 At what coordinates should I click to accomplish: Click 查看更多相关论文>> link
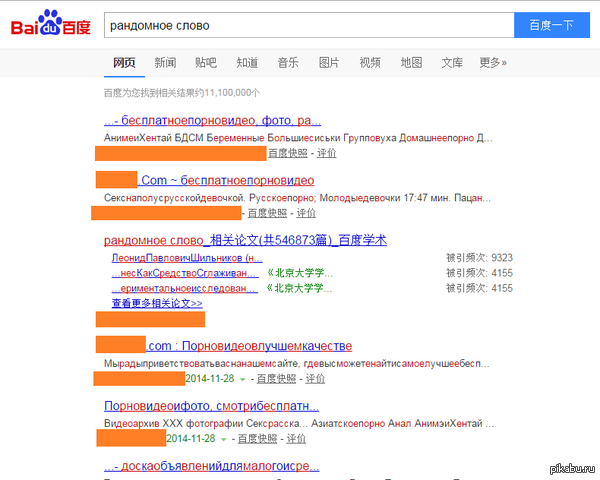pyautogui.click(x=157, y=304)
